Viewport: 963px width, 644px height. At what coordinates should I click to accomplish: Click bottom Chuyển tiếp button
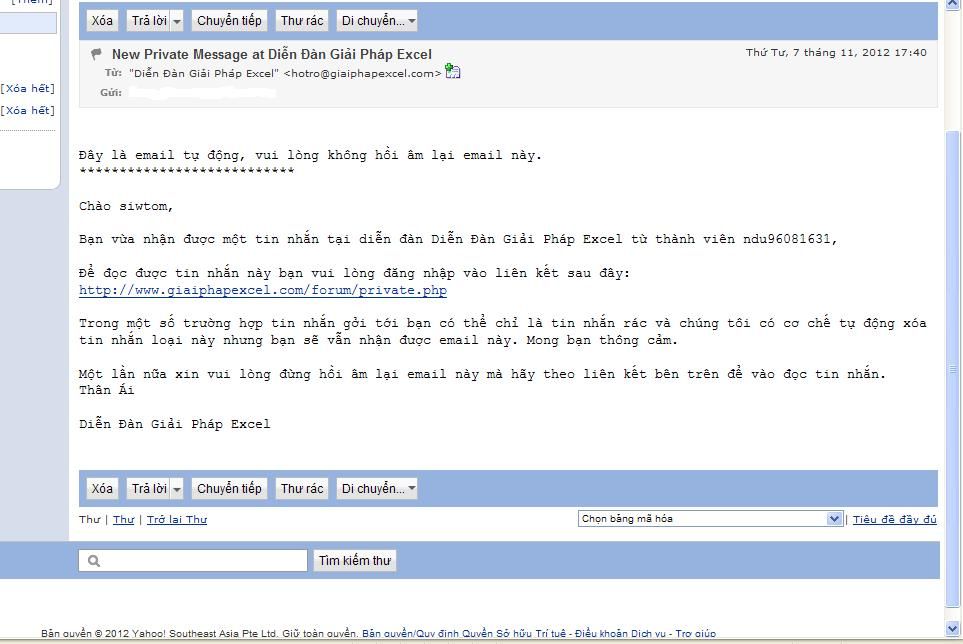(x=229, y=489)
